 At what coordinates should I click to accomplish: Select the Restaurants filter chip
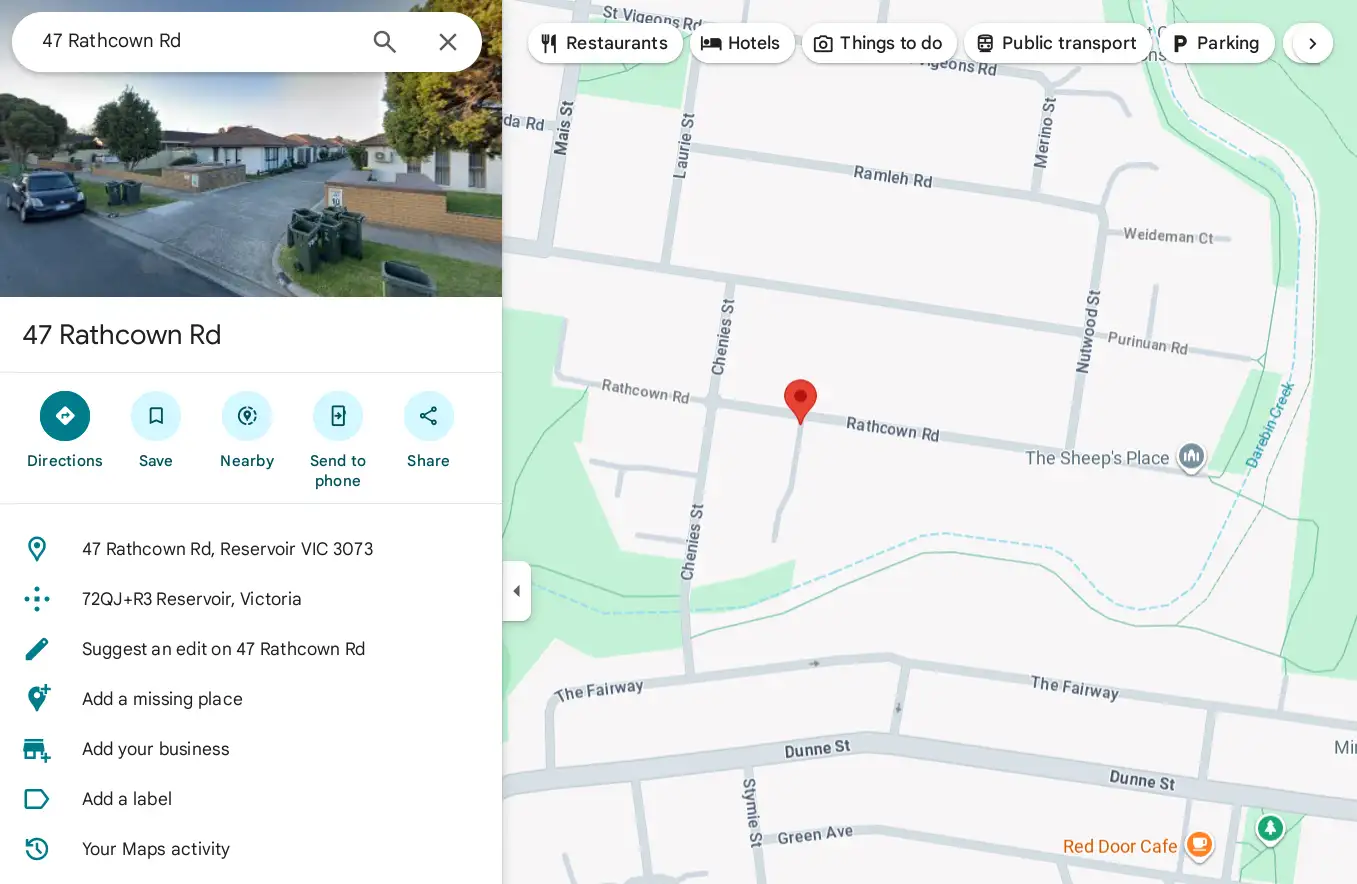[x=605, y=43]
